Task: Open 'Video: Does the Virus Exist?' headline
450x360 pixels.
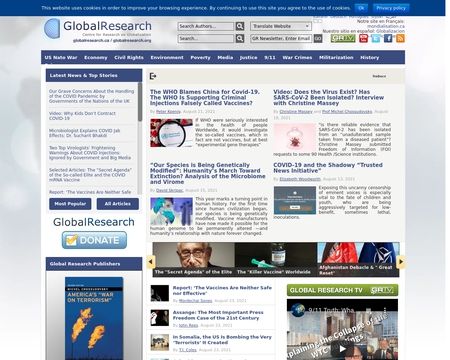Action: pos(328,97)
